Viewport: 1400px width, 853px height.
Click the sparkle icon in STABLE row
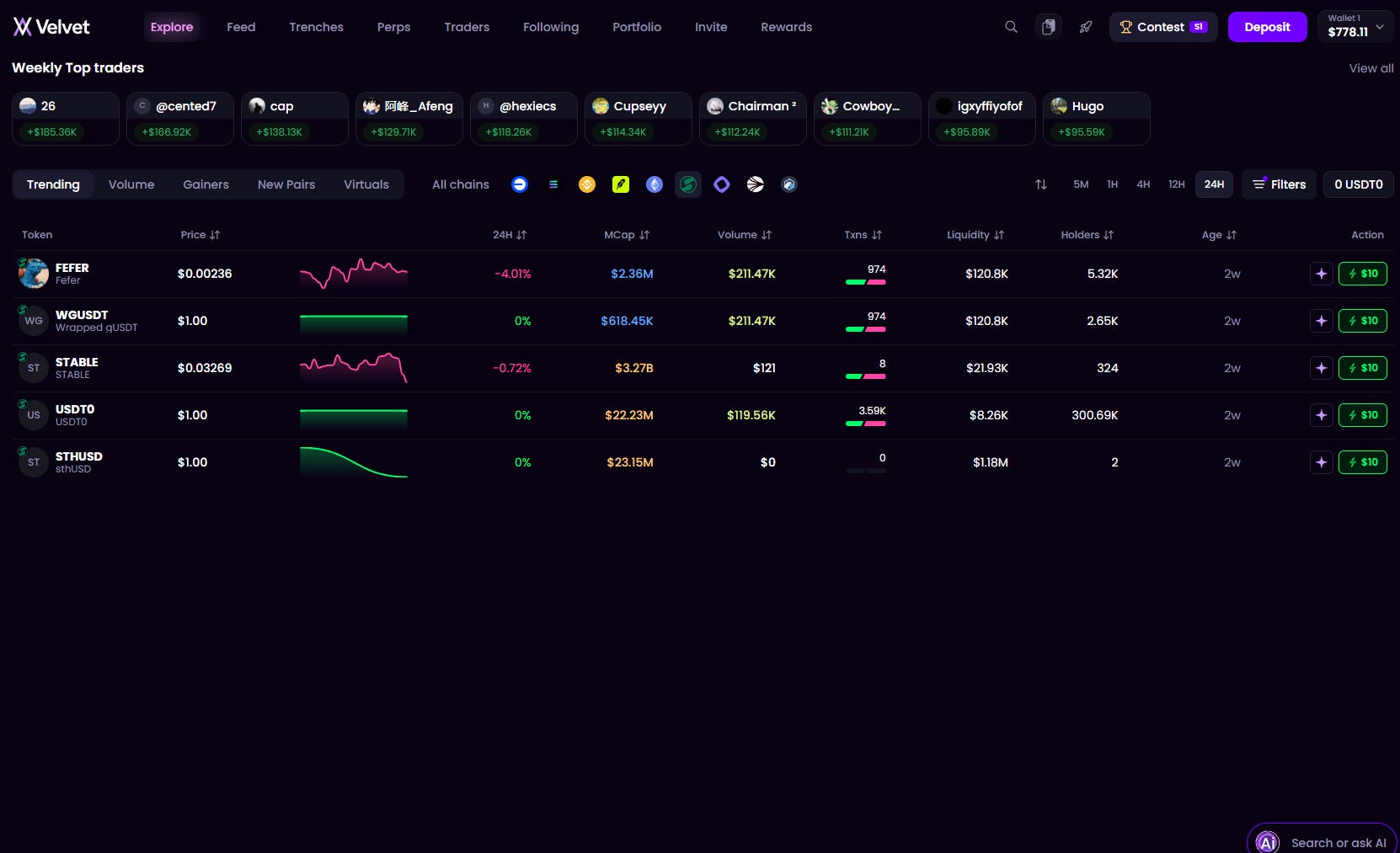coord(1322,368)
